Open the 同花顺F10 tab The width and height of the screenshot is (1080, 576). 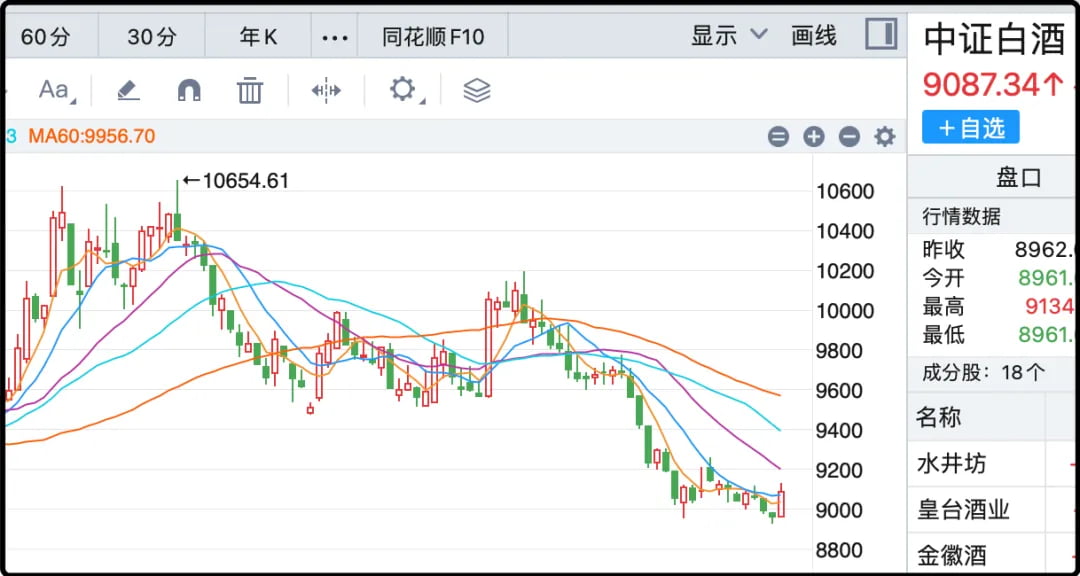point(433,37)
